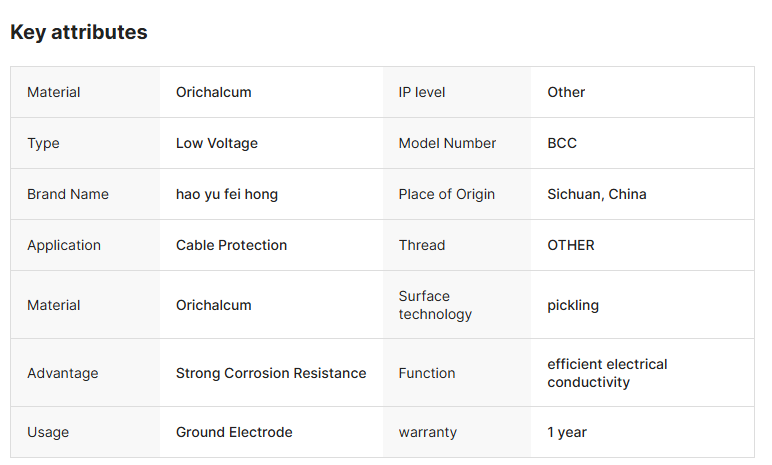The image size is (772, 465).
Task: Select the Cable Protection application value
Action: tap(231, 245)
